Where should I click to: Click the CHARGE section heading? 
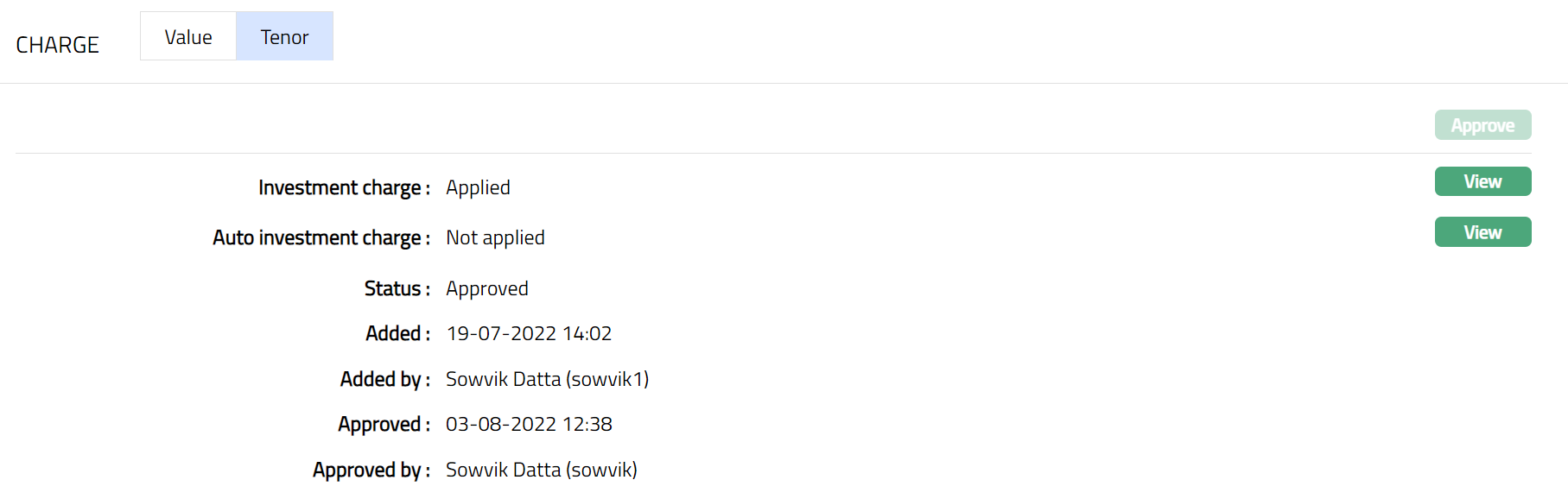(58, 45)
